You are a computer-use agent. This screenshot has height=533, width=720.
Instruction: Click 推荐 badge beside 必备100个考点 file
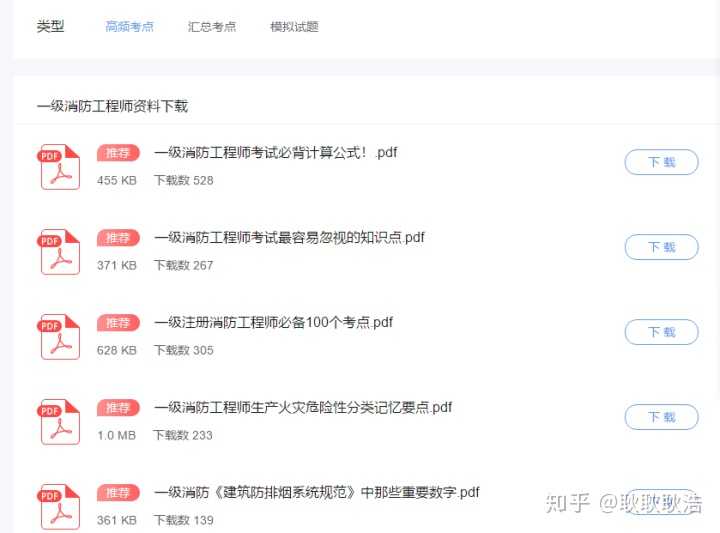point(118,323)
